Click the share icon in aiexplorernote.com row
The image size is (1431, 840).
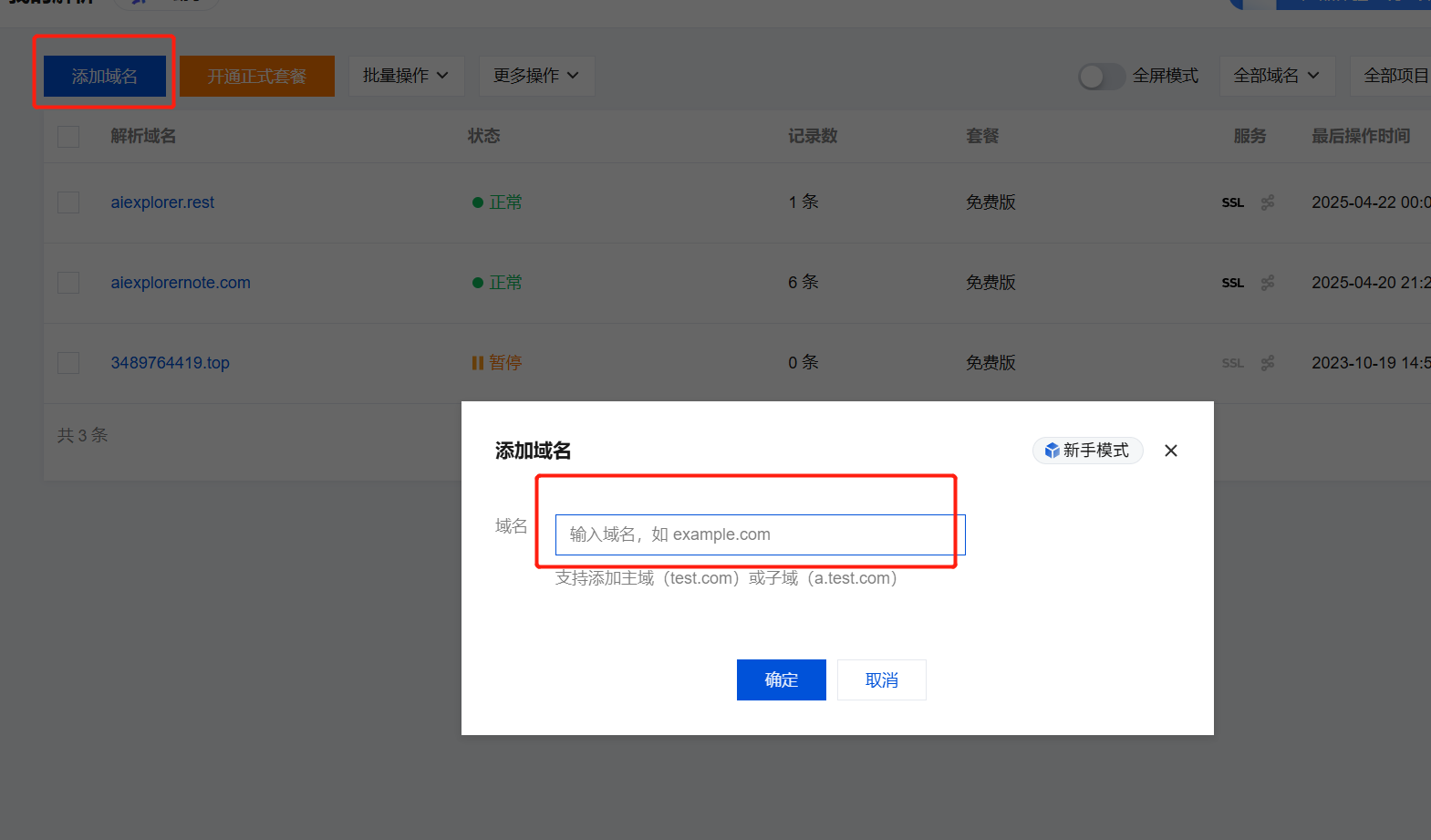point(1268,283)
